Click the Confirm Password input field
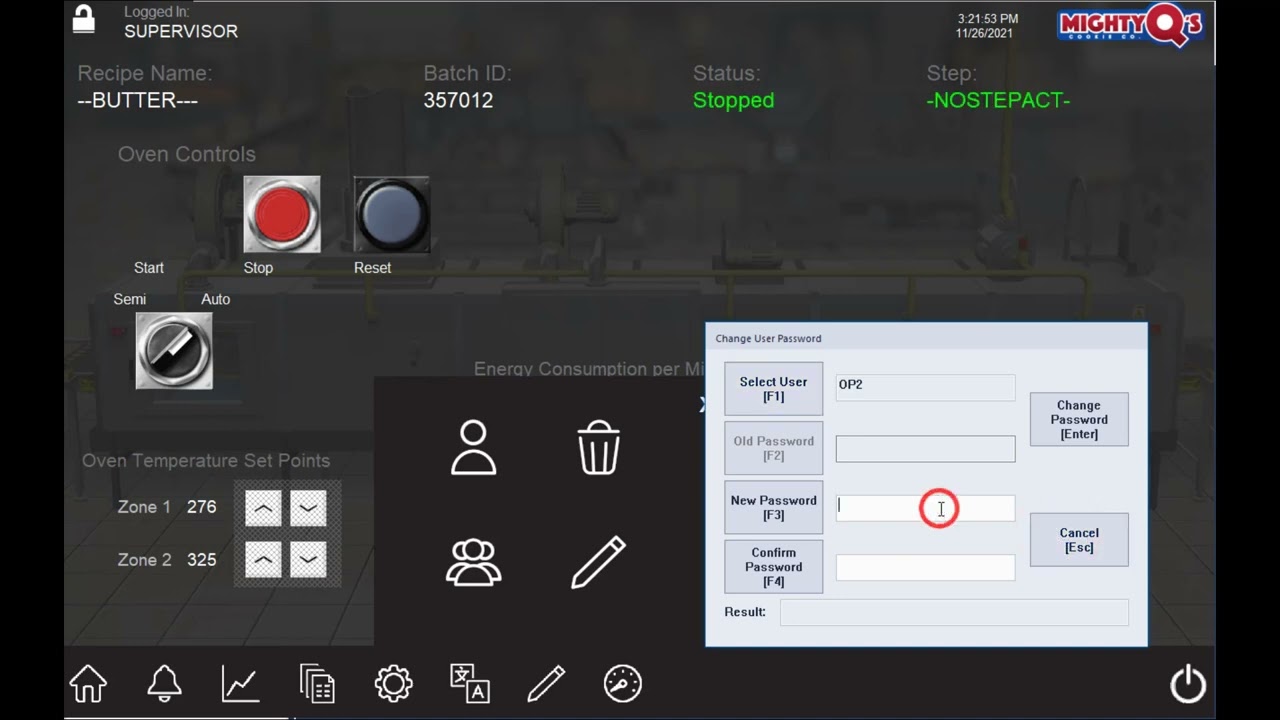Screen dimensions: 1280x720 (x=925, y=567)
